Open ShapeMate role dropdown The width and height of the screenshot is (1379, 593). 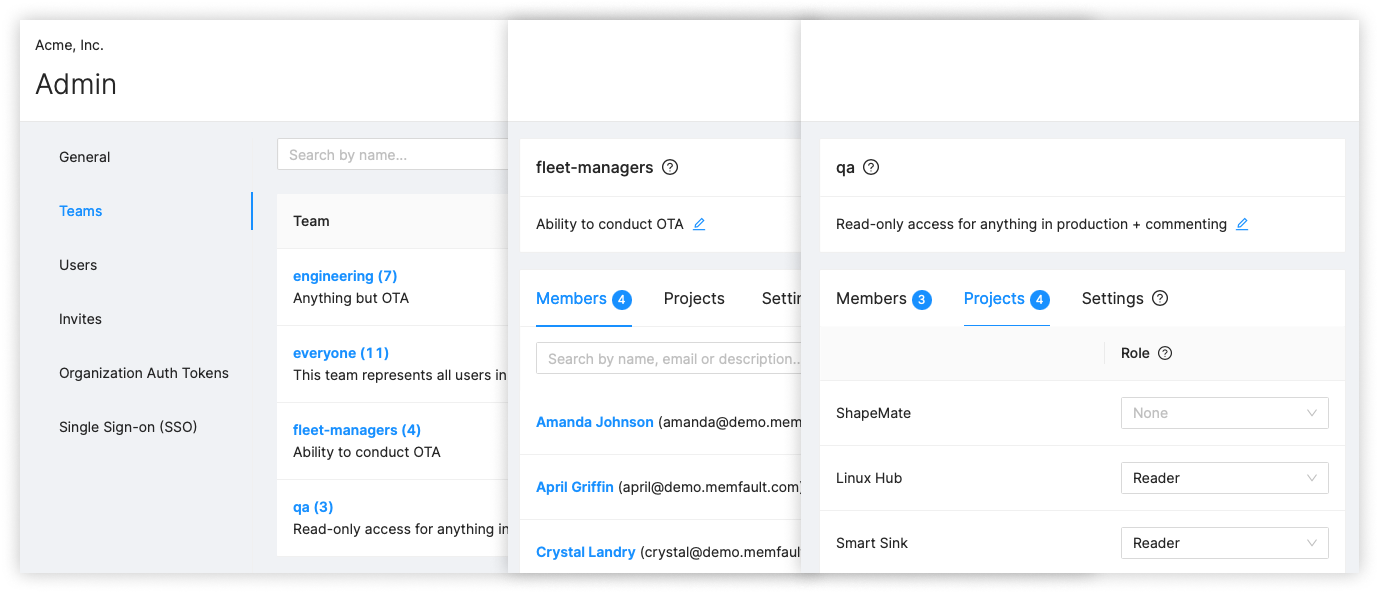[1224, 413]
